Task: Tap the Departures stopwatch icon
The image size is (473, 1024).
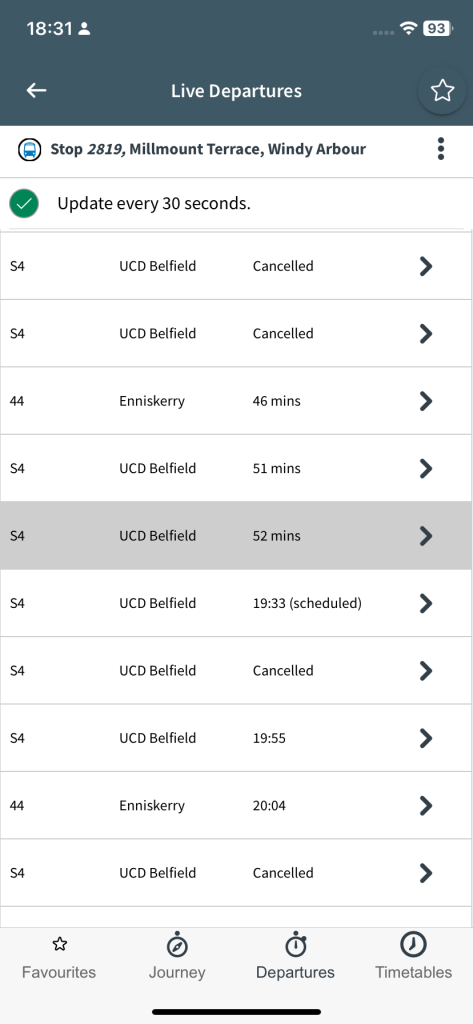Action: 295,944
